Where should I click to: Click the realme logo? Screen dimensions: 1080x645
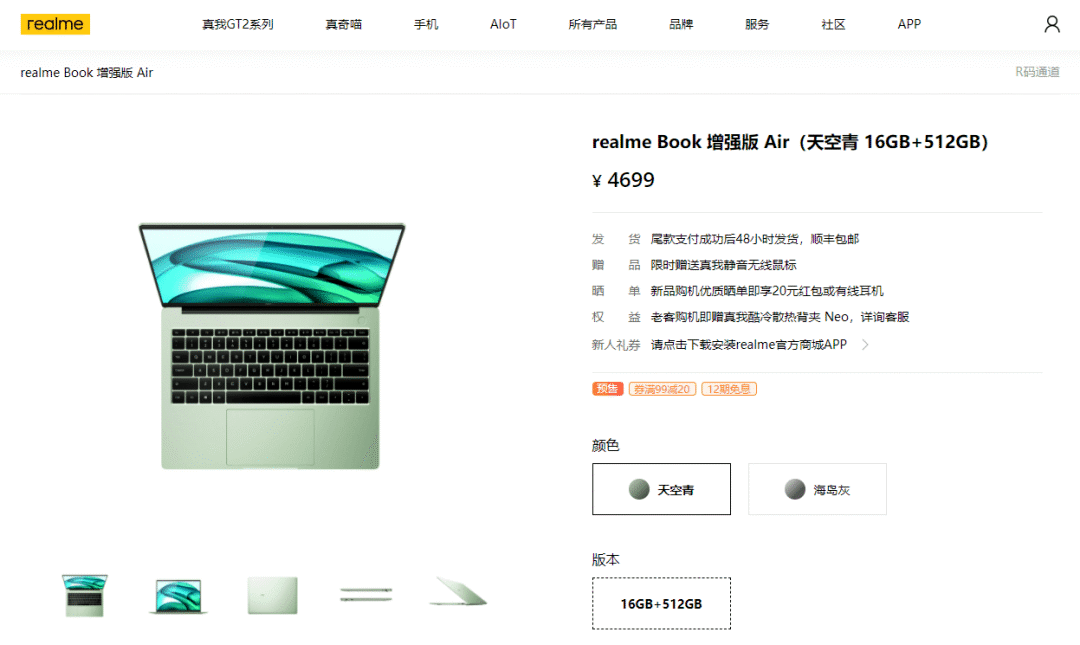(55, 24)
